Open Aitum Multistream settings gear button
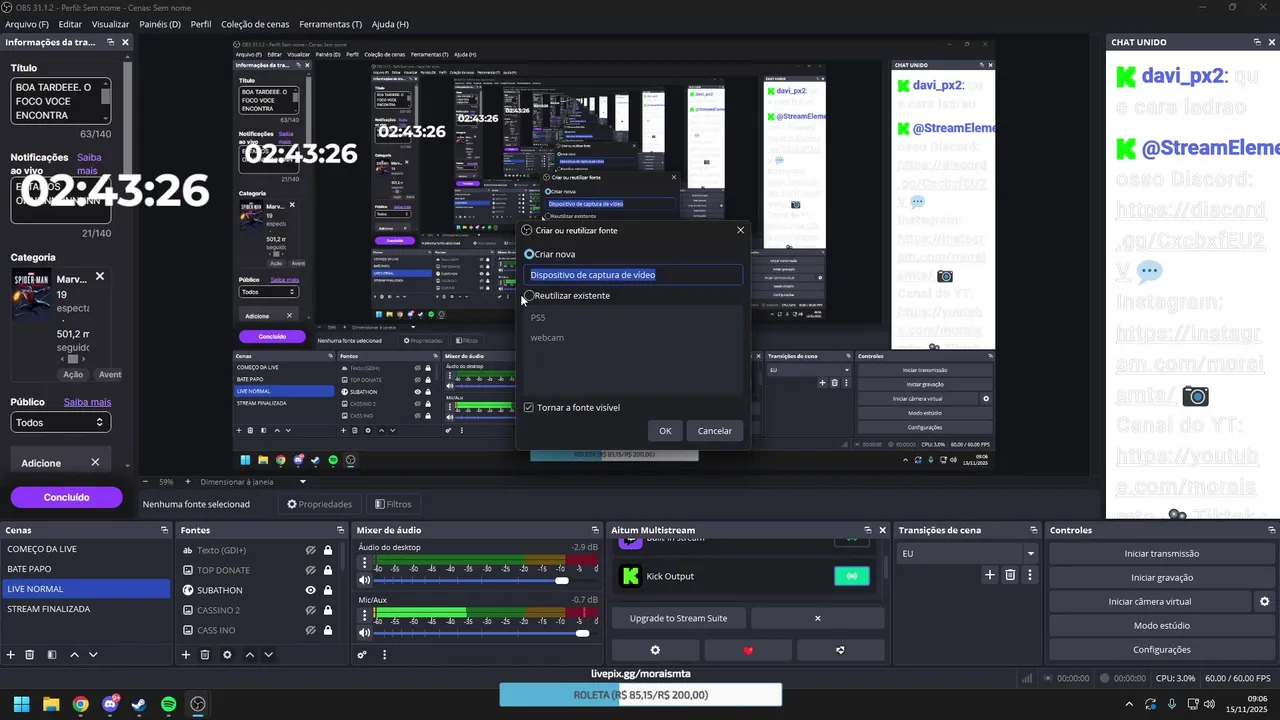 coord(655,650)
